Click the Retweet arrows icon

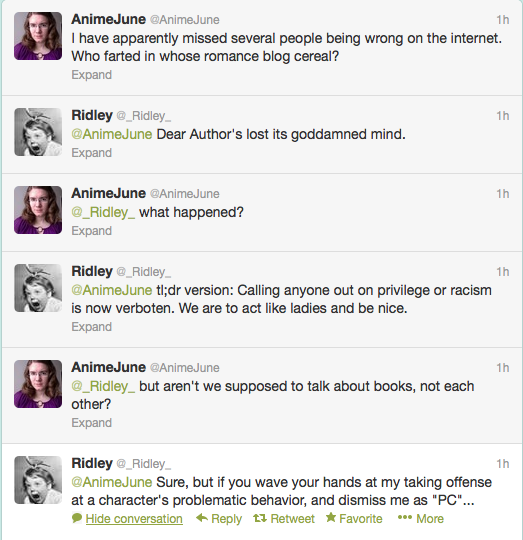260,518
